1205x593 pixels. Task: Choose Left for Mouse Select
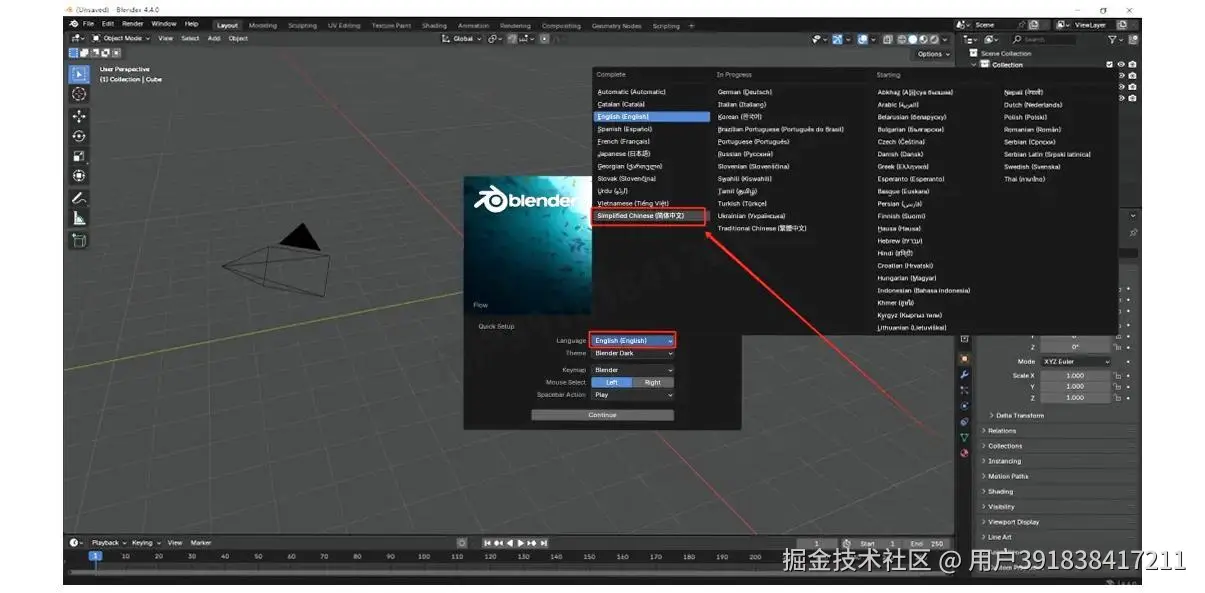pos(612,382)
